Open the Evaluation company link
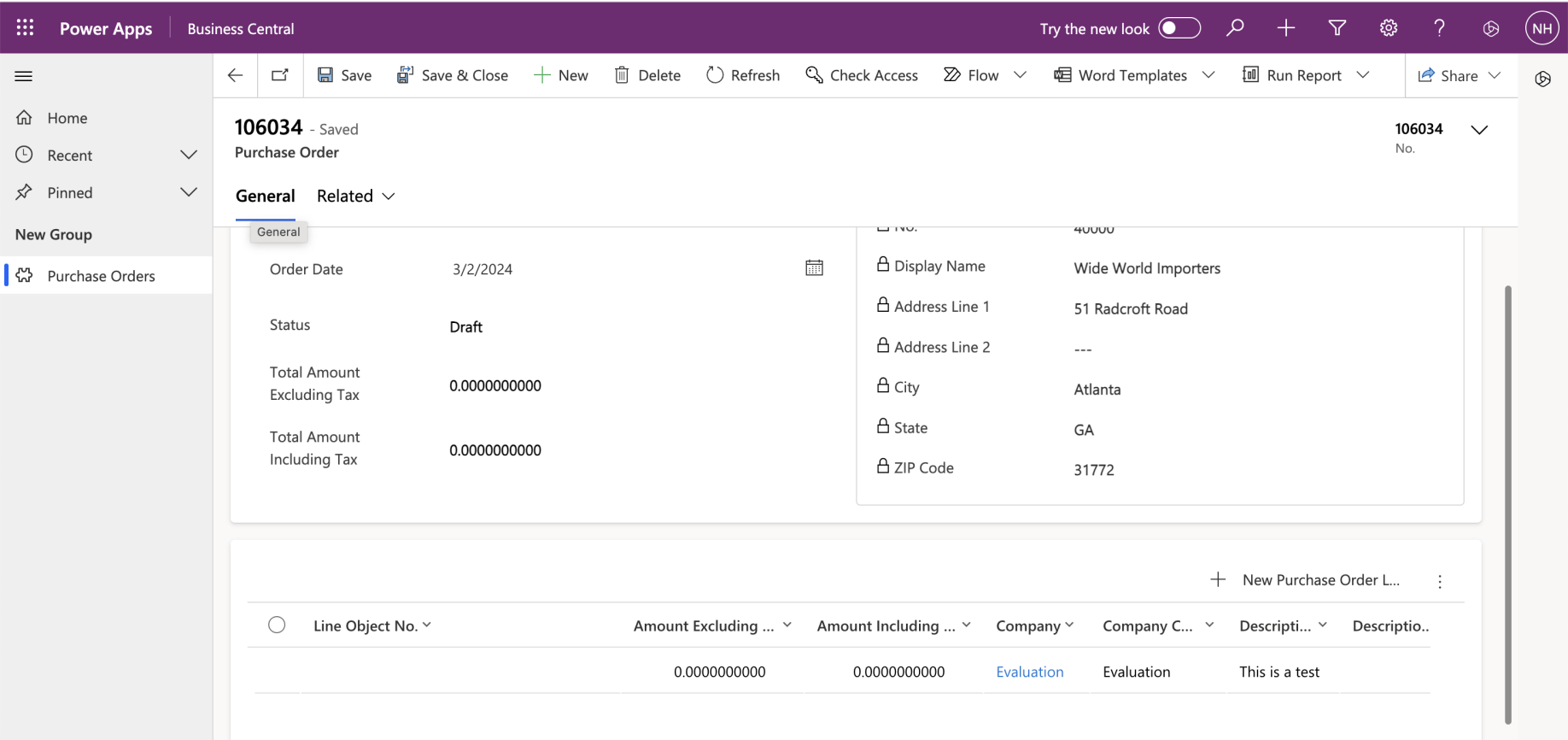 [1029, 672]
